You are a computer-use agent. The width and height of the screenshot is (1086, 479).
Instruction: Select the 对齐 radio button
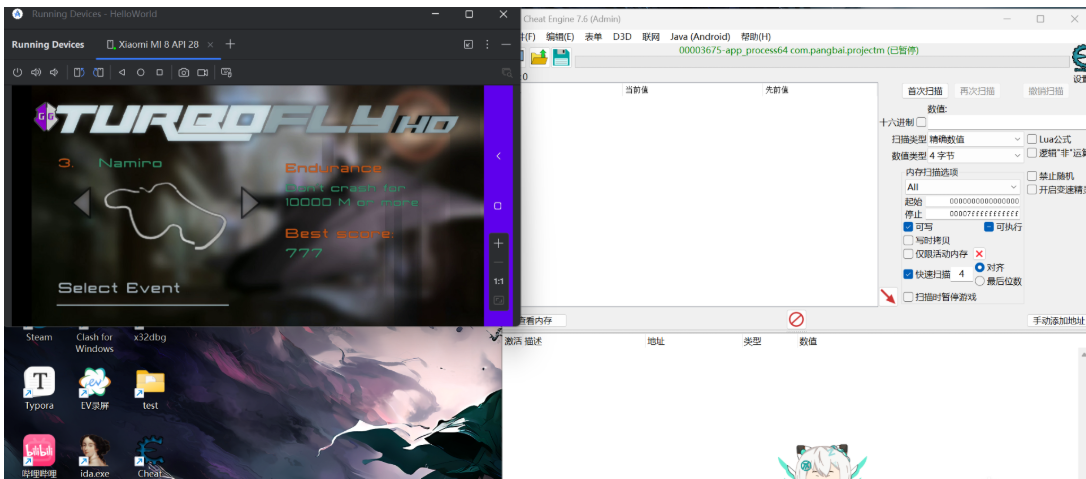tap(979, 267)
